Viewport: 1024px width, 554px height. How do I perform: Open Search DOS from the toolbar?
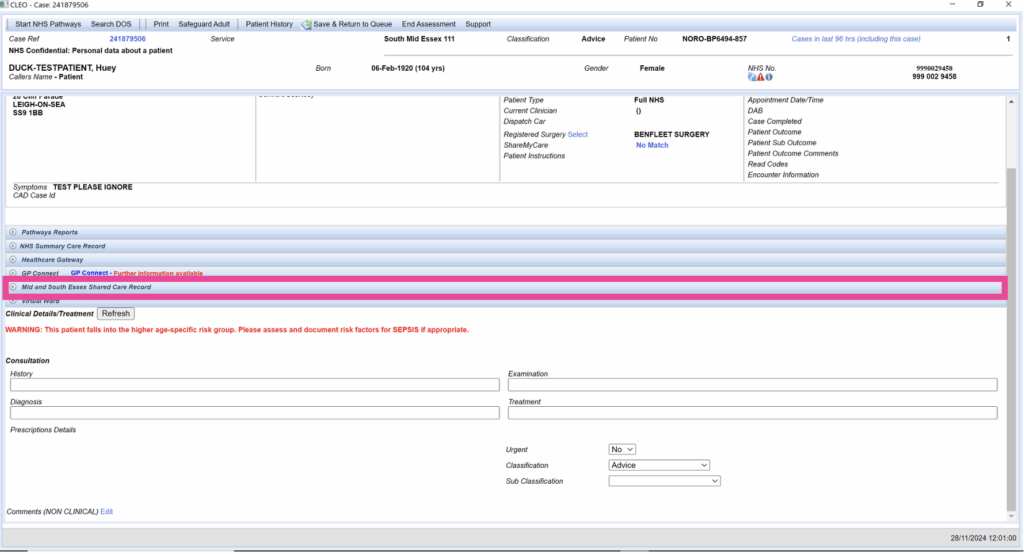pyautogui.click(x=111, y=24)
